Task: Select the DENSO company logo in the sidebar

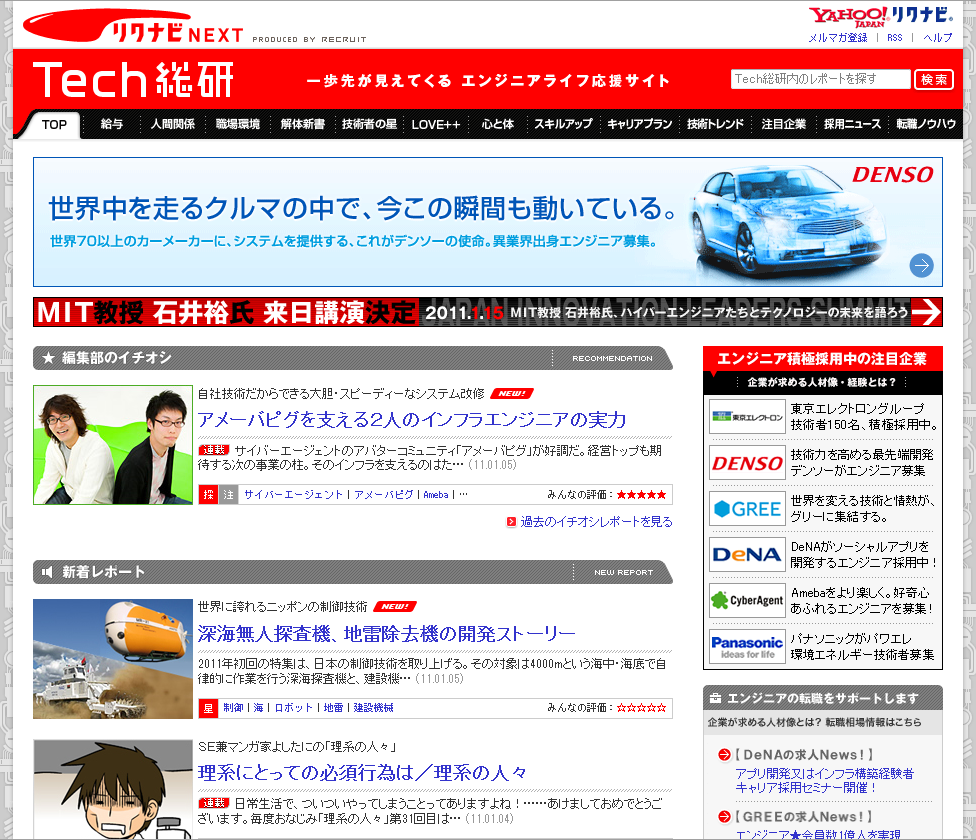Action: 745,463
